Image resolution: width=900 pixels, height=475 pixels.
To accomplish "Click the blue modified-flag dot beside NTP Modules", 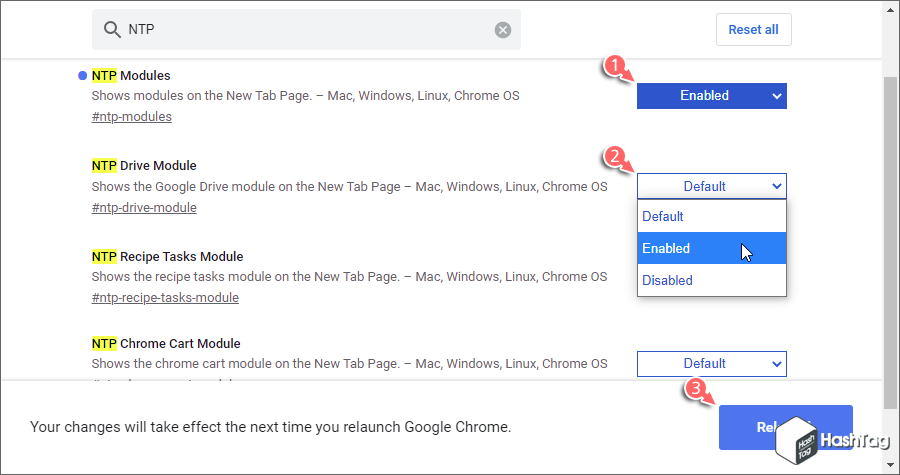I will (x=82, y=76).
